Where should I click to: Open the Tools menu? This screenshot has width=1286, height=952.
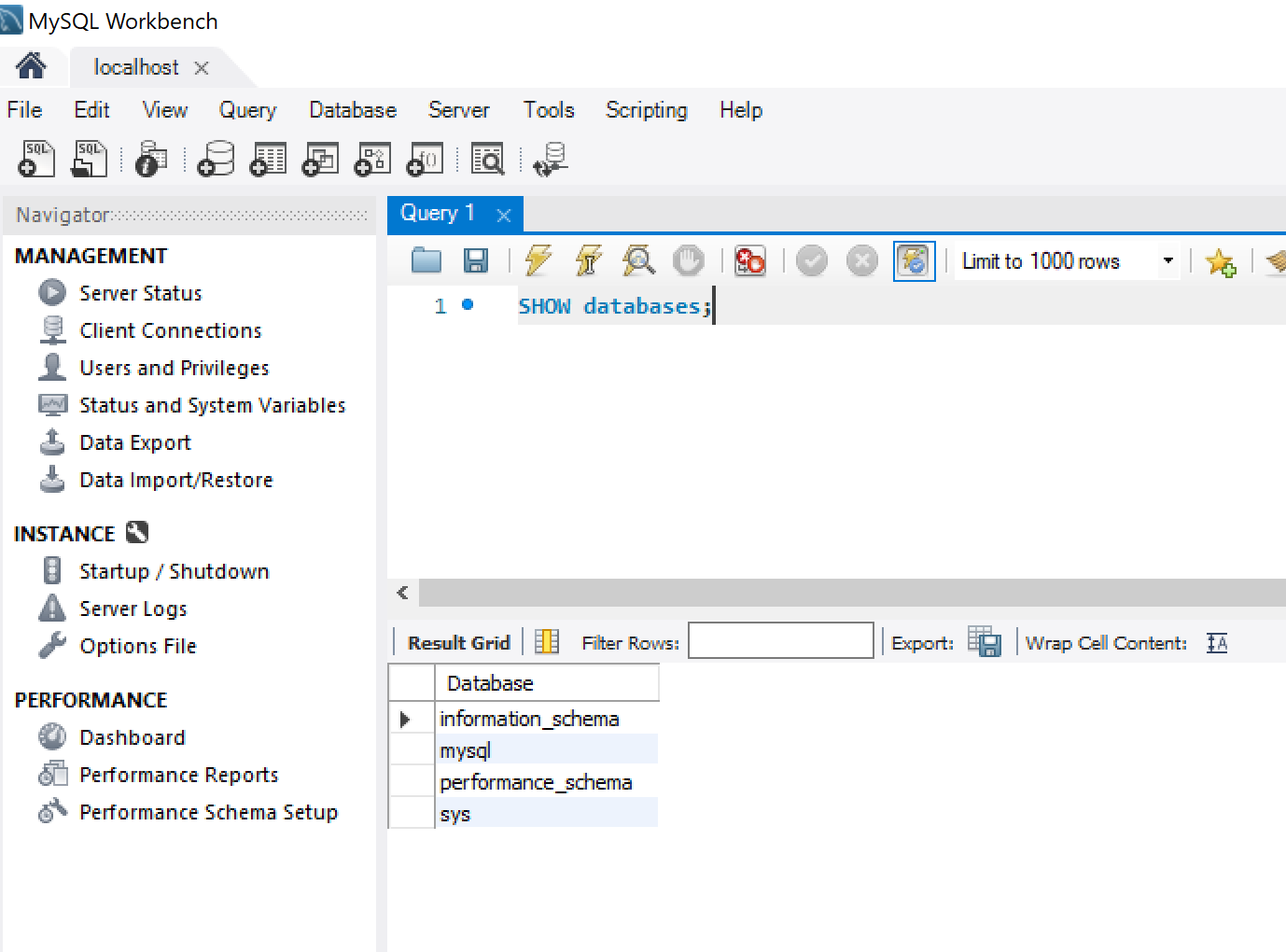coord(549,110)
